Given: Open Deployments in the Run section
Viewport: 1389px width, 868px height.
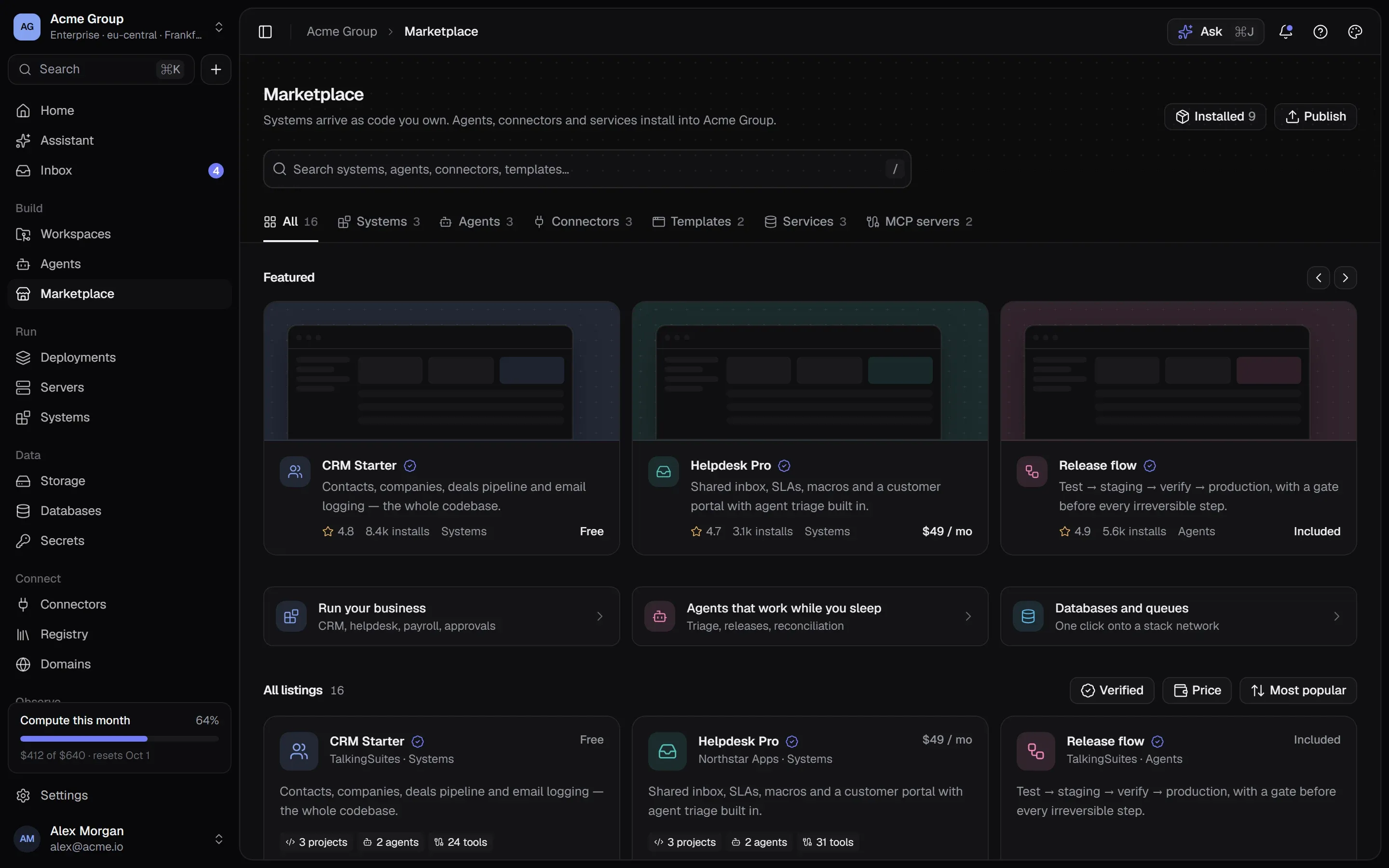Looking at the screenshot, I should click(120, 357).
